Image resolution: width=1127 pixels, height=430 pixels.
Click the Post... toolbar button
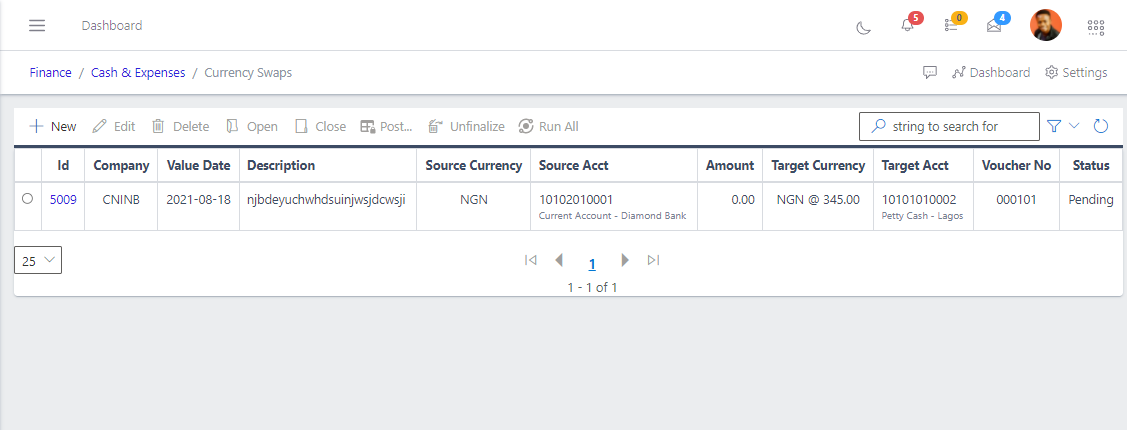[x=386, y=127]
